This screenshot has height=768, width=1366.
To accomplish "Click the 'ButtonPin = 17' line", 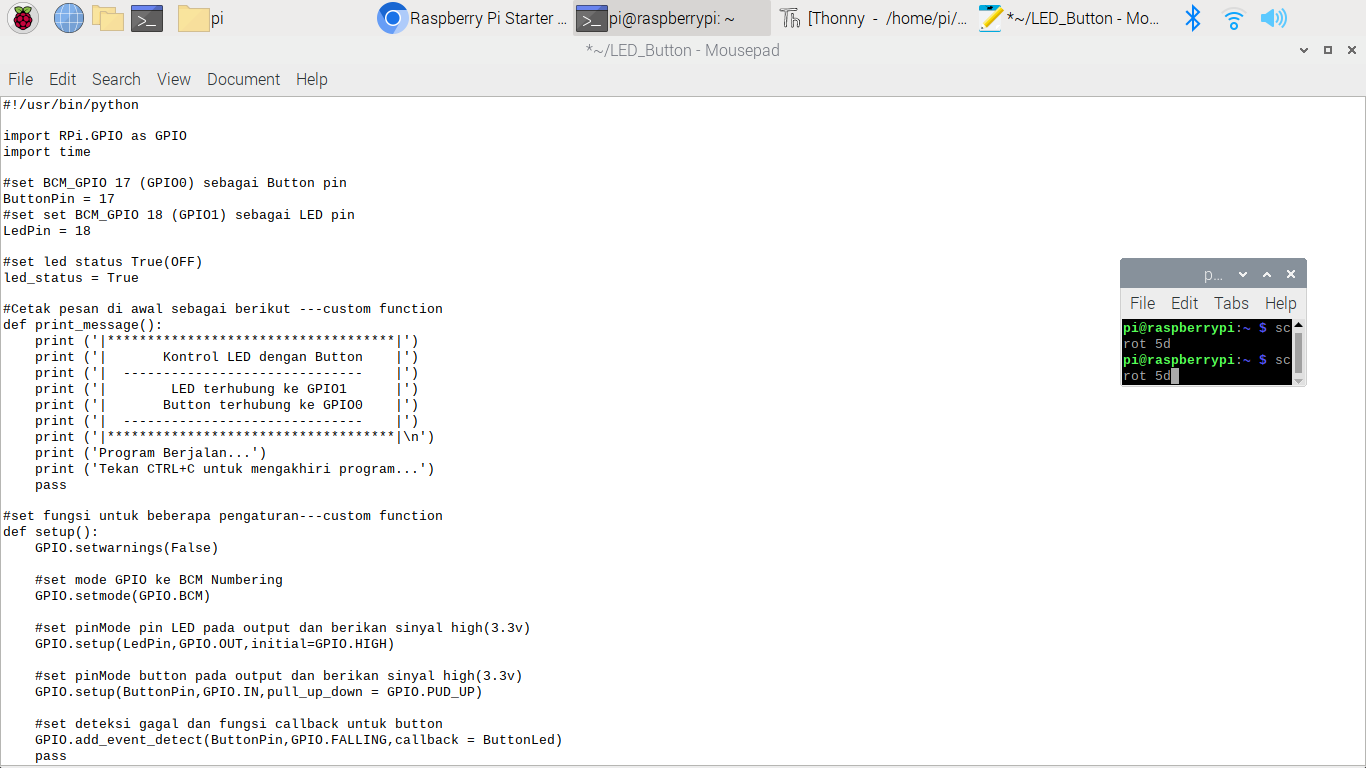I will [x=59, y=199].
